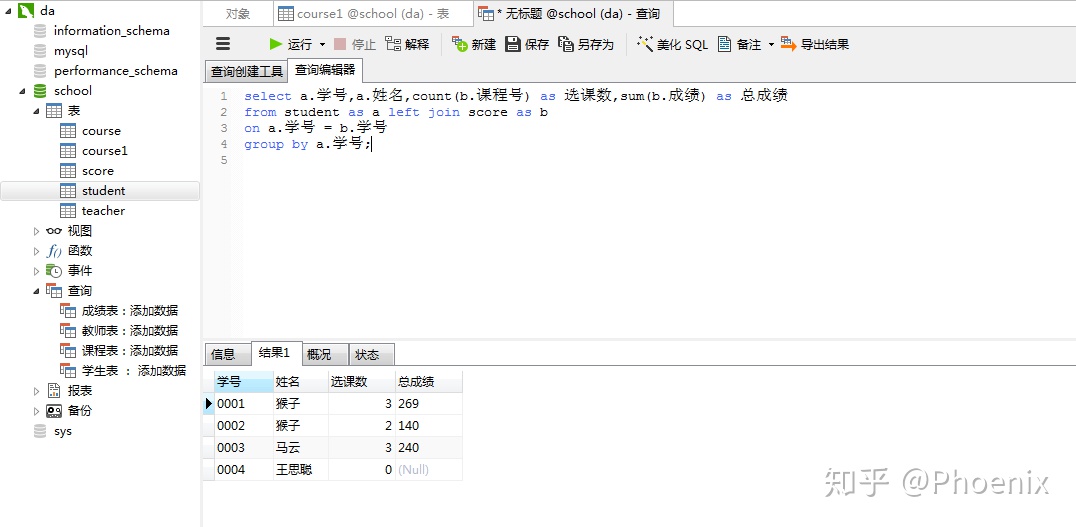This screenshot has height=527, width=1076.
Task: Open saved query 成绩表：添加数据
Action: 130,311
